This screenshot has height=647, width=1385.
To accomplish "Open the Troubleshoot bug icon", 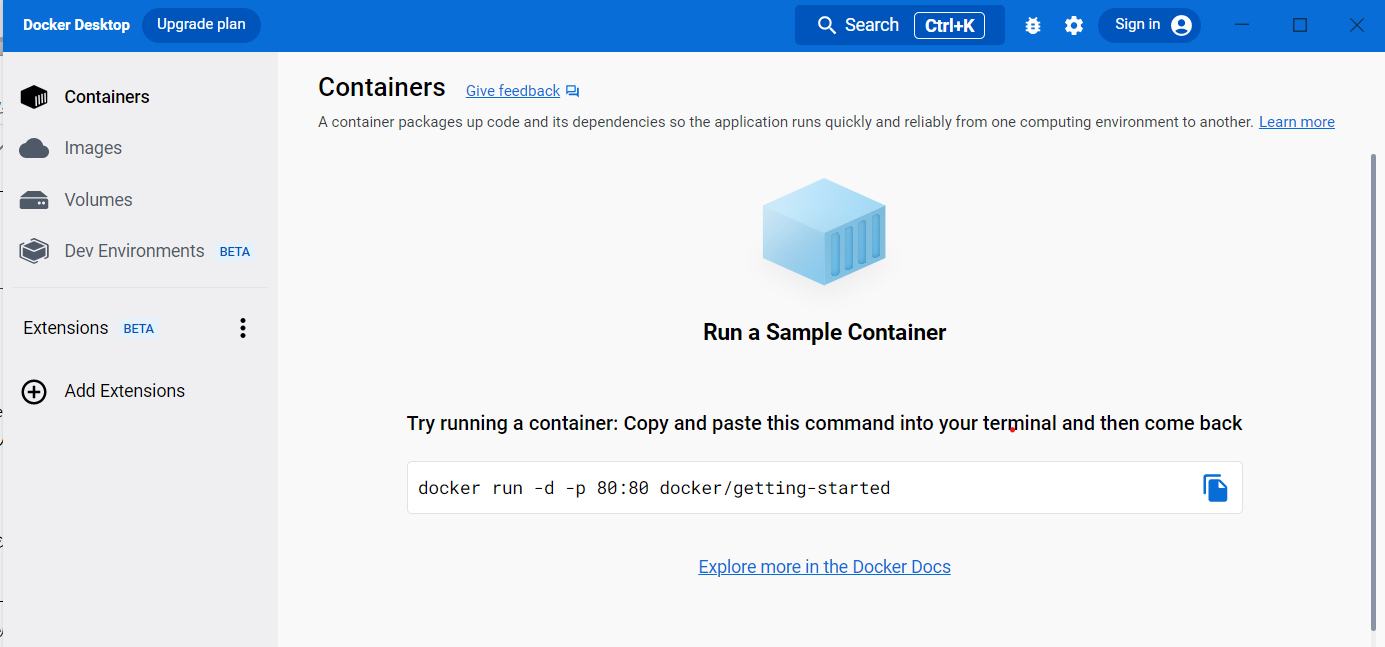I will click(x=1033, y=26).
